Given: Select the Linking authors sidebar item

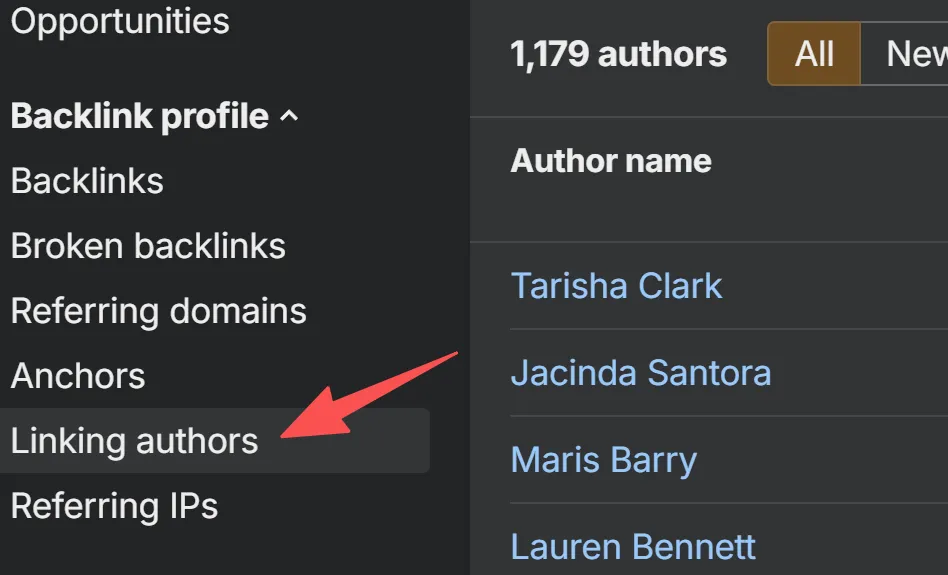Looking at the screenshot, I should coord(135,441).
